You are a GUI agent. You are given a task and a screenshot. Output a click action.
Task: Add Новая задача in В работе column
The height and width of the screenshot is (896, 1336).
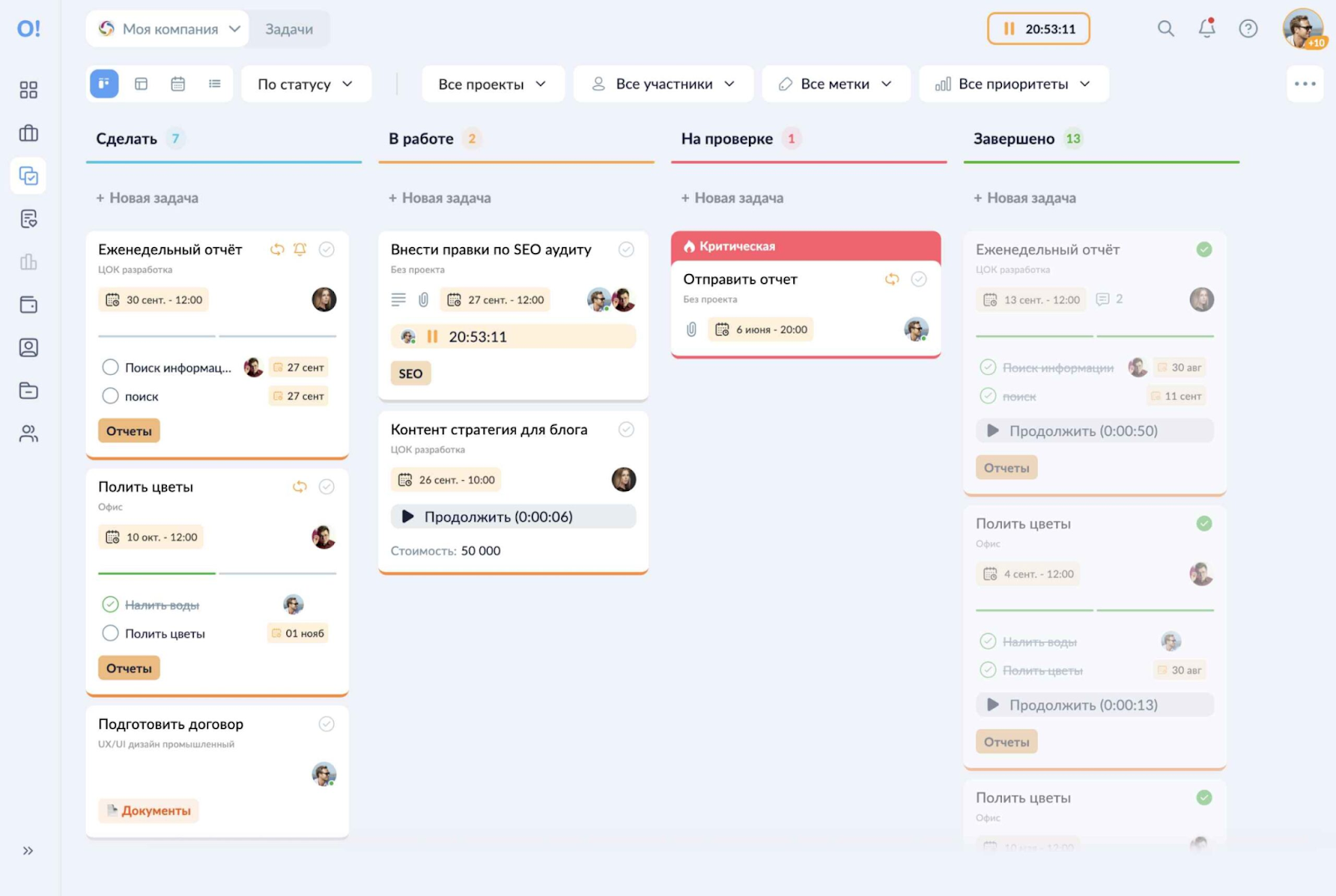pyautogui.click(x=440, y=198)
